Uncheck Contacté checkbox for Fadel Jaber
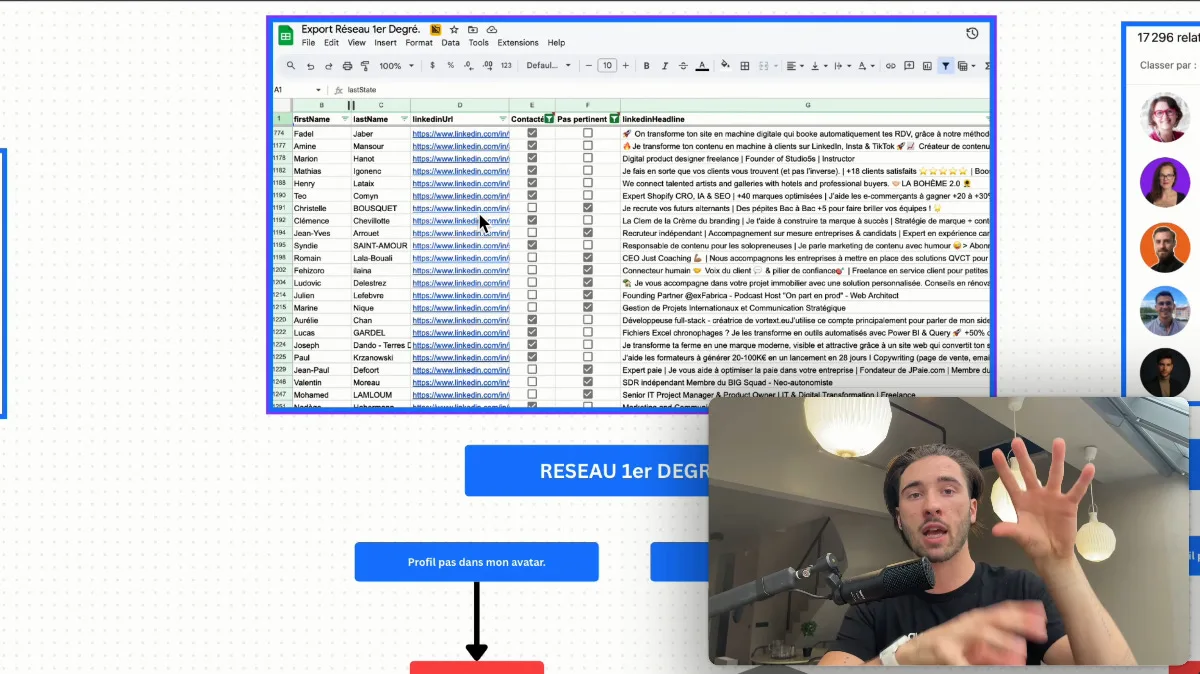Image resolution: width=1200 pixels, height=674 pixels. click(532, 133)
